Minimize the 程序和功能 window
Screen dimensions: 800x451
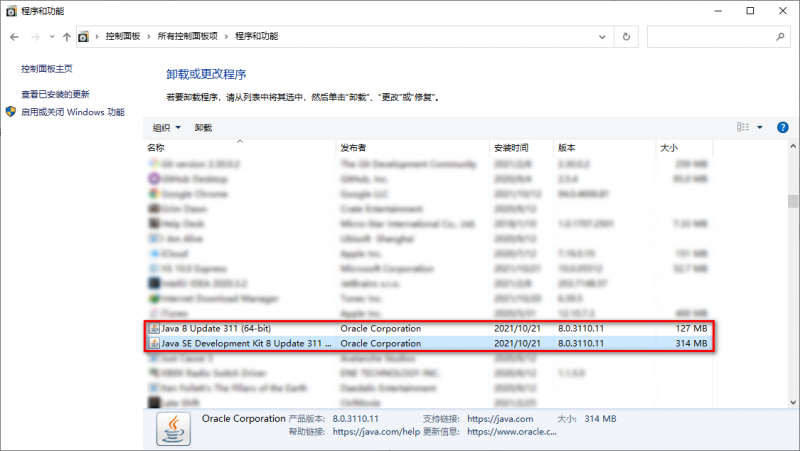click(718, 11)
